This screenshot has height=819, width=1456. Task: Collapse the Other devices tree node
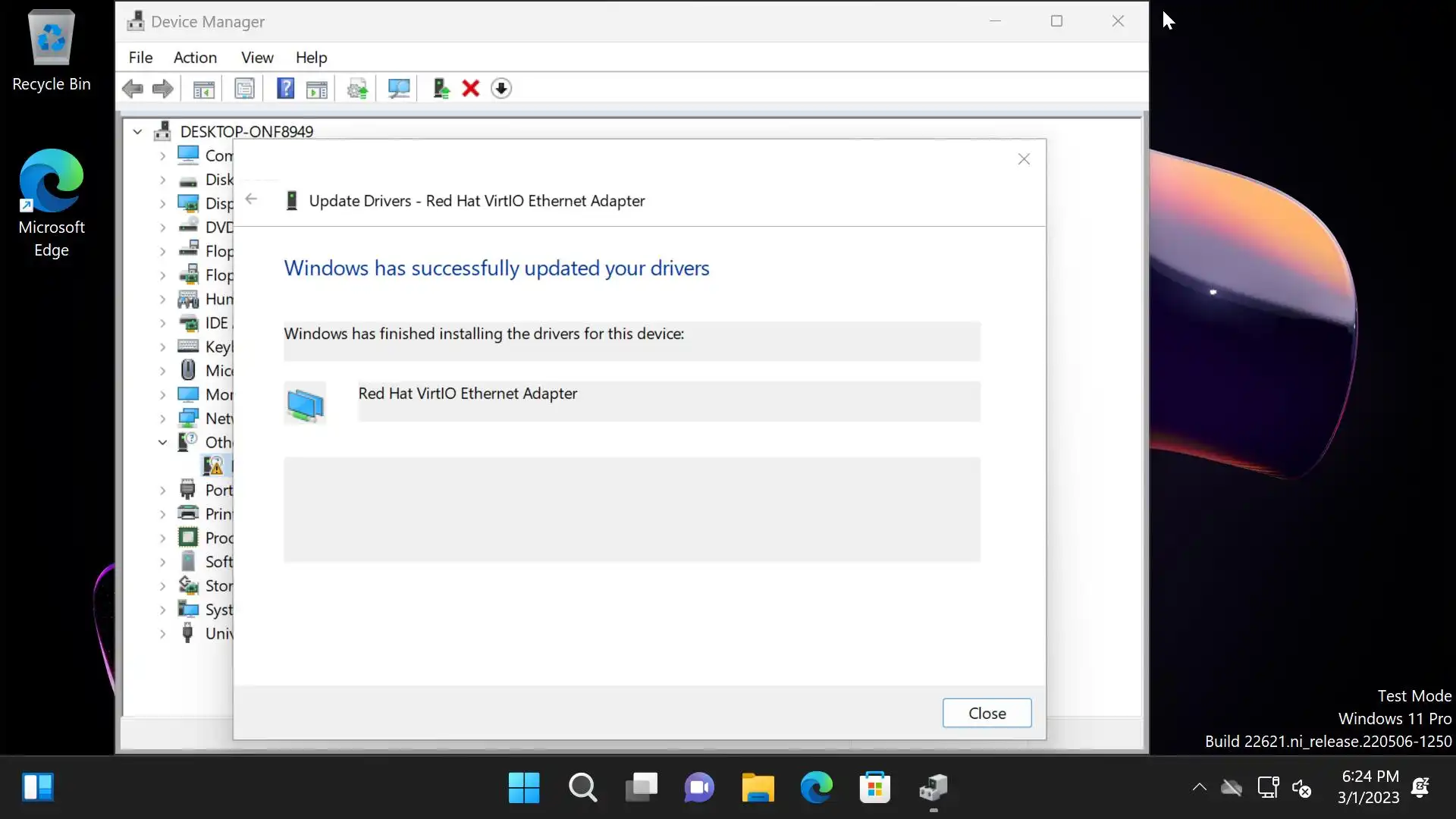point(162,442)
